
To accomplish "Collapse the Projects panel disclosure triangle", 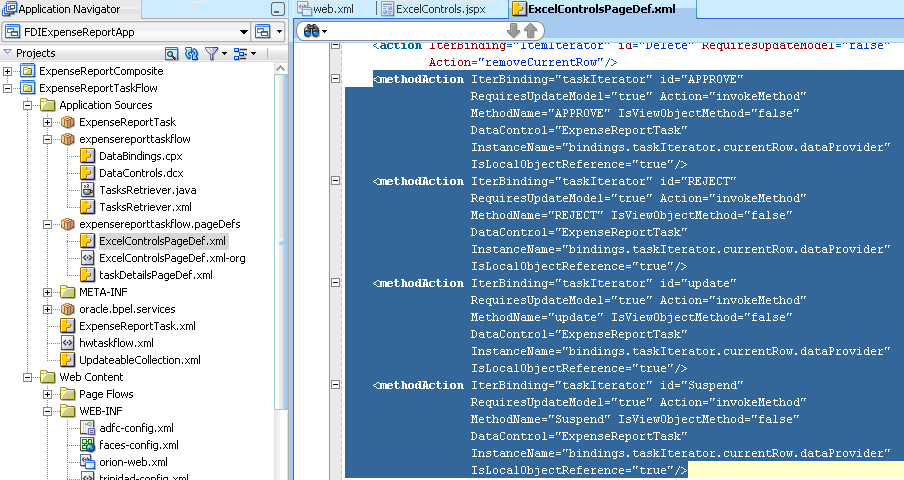I will point(7,52).
